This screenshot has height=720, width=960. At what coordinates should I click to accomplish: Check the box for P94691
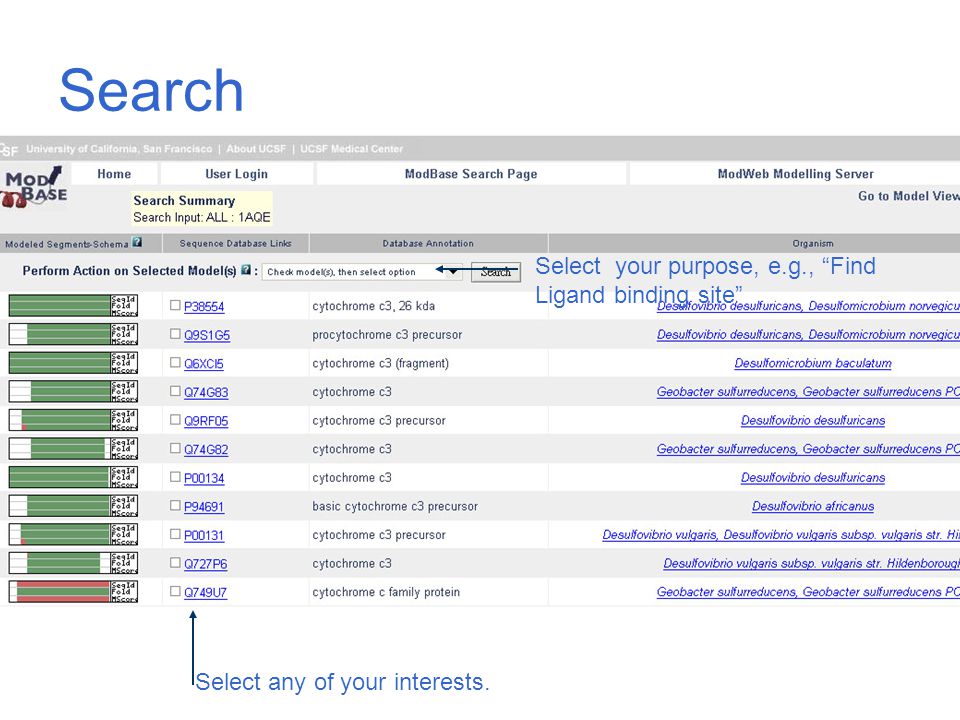175,505
